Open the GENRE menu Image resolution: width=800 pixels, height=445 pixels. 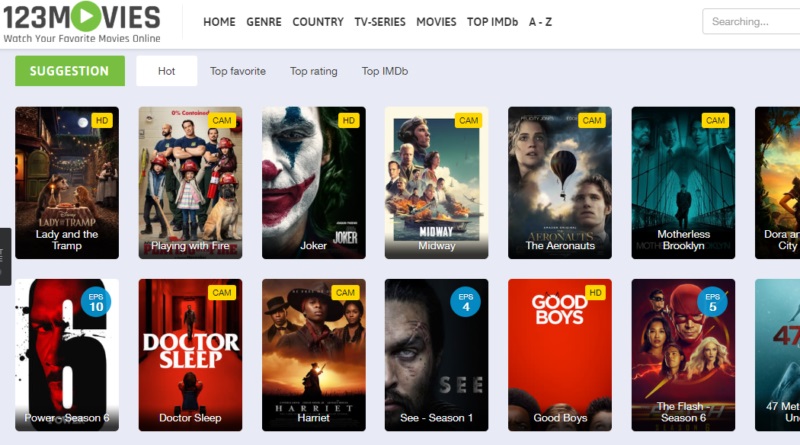coord(264,22)
